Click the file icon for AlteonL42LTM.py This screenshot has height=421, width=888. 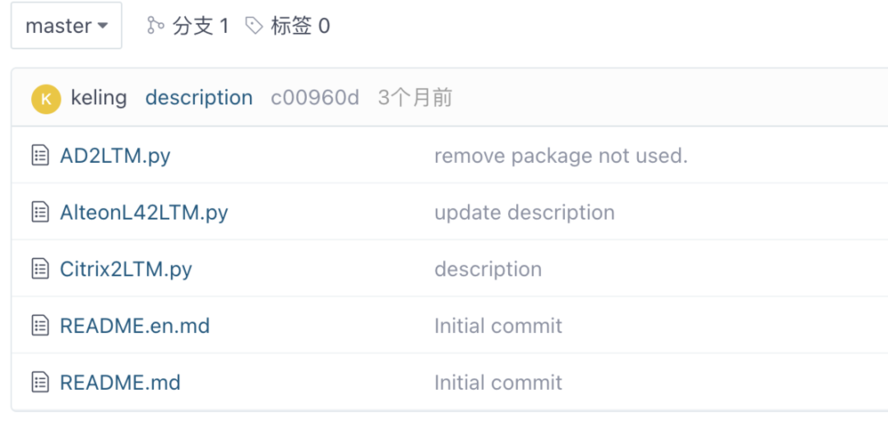tap(40, 212)
